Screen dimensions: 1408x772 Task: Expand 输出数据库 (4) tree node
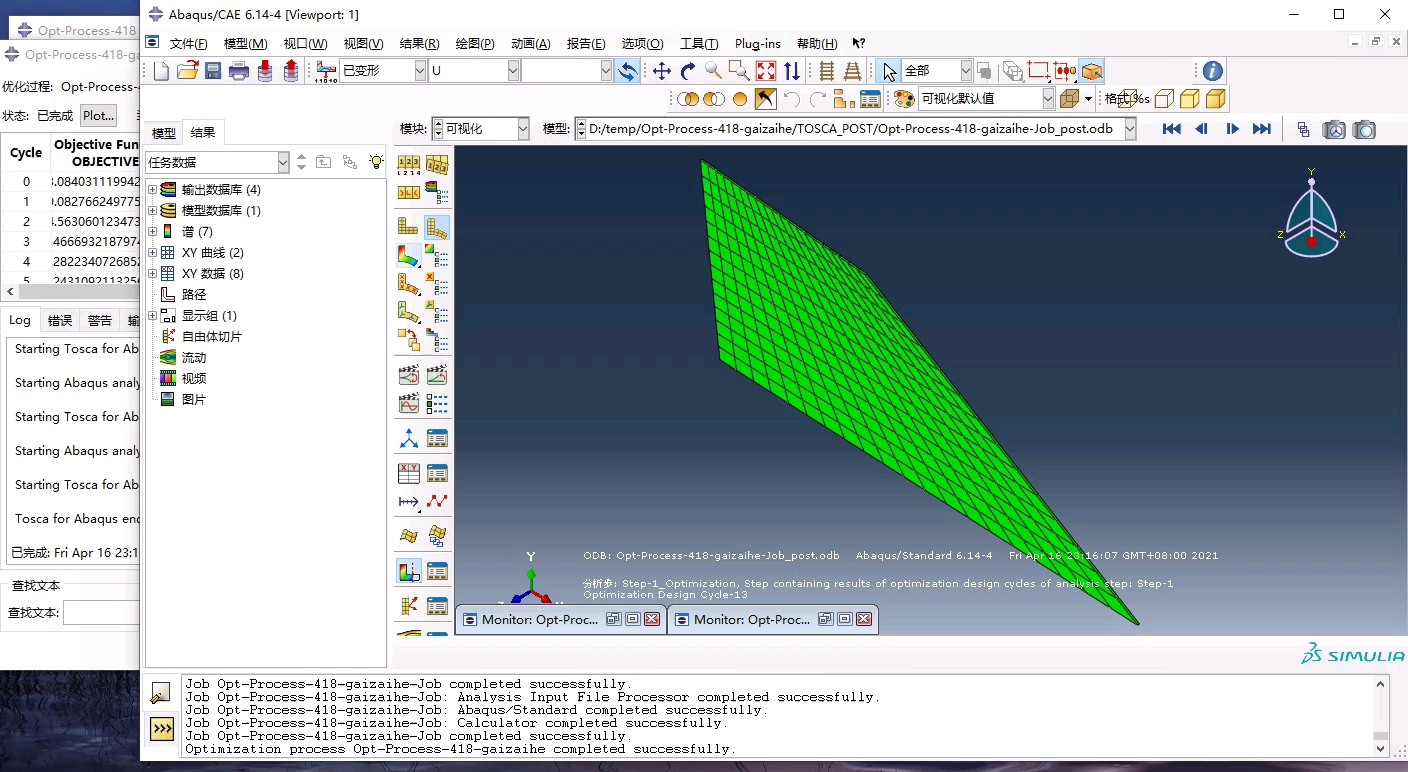pyautogui.click(x=152, y=190)
